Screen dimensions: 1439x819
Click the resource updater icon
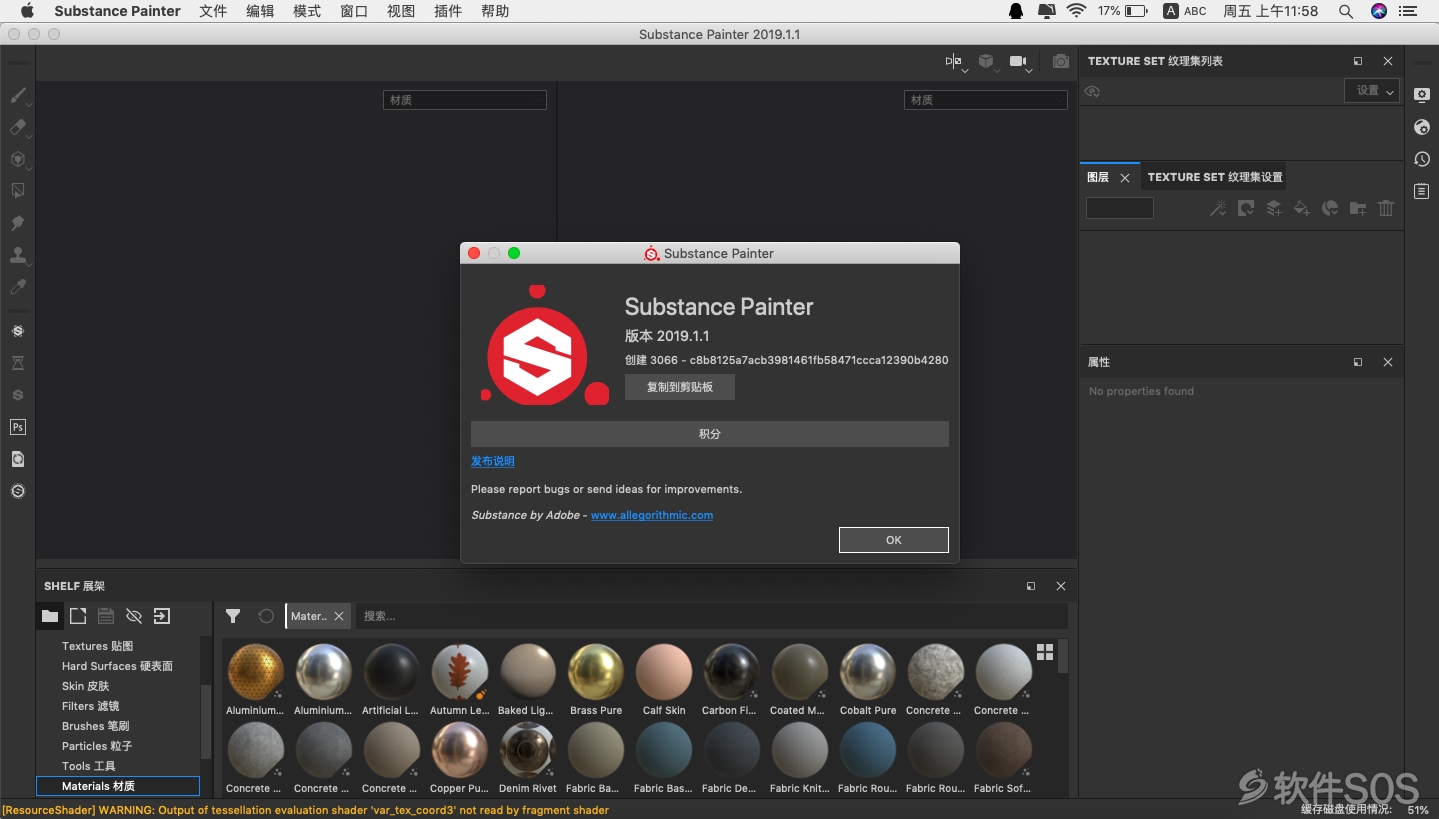[18, 459]
